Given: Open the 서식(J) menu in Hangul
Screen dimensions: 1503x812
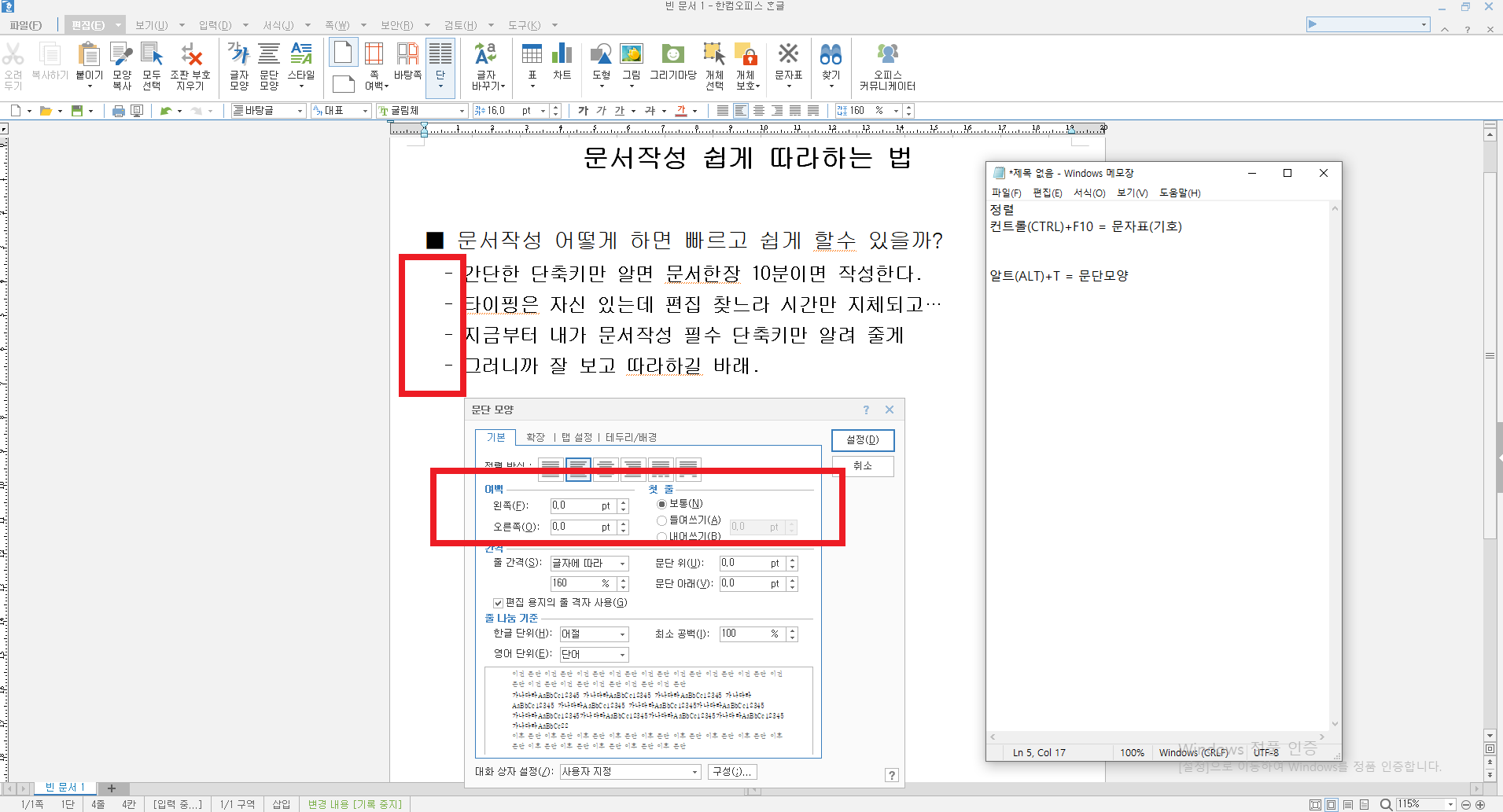Looking at the screenshot, I should [278, 25].
